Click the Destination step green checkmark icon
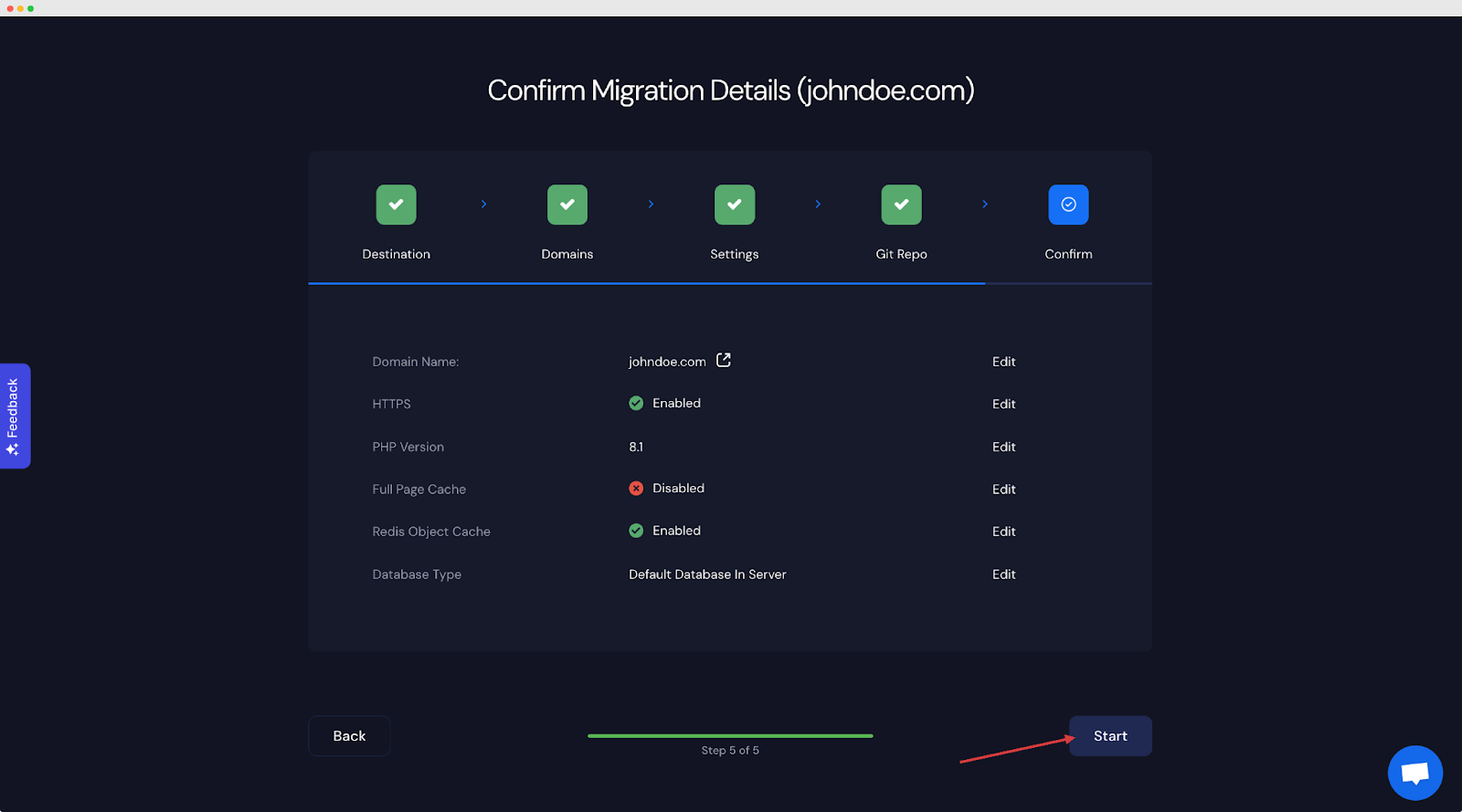Viewport: 1462px width, 812px height. tap(396, 205)
